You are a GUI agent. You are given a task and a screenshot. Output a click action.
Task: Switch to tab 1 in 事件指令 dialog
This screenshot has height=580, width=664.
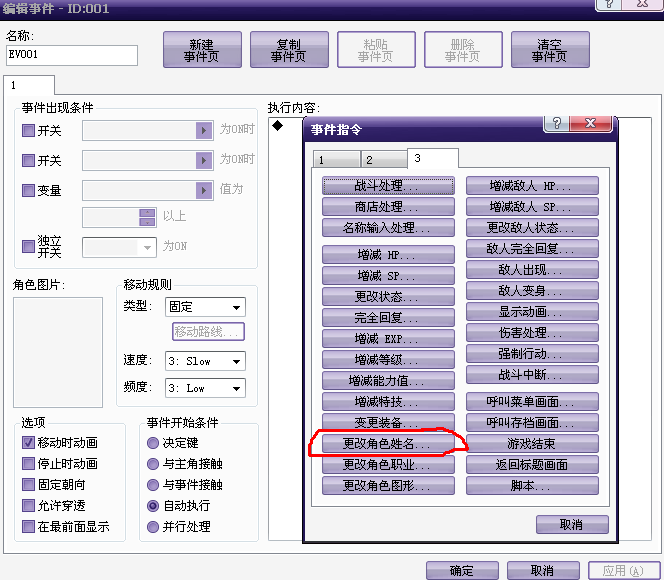pyautogui.click(x=337, y=160)
